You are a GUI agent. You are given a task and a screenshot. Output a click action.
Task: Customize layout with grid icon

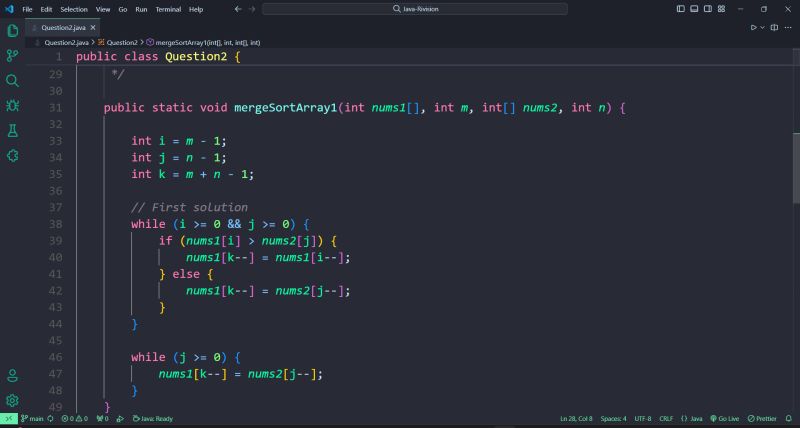(x=721, y=9)
